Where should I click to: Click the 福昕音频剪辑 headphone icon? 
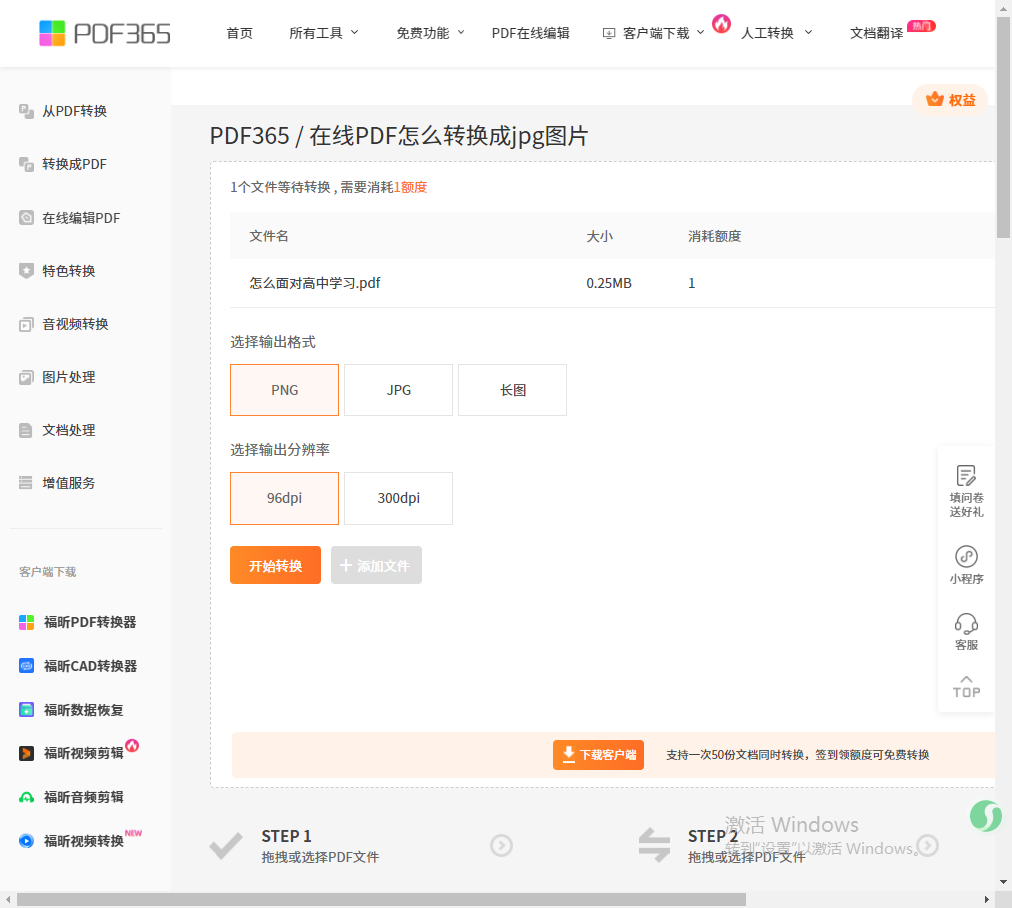(x=26, y=797)
